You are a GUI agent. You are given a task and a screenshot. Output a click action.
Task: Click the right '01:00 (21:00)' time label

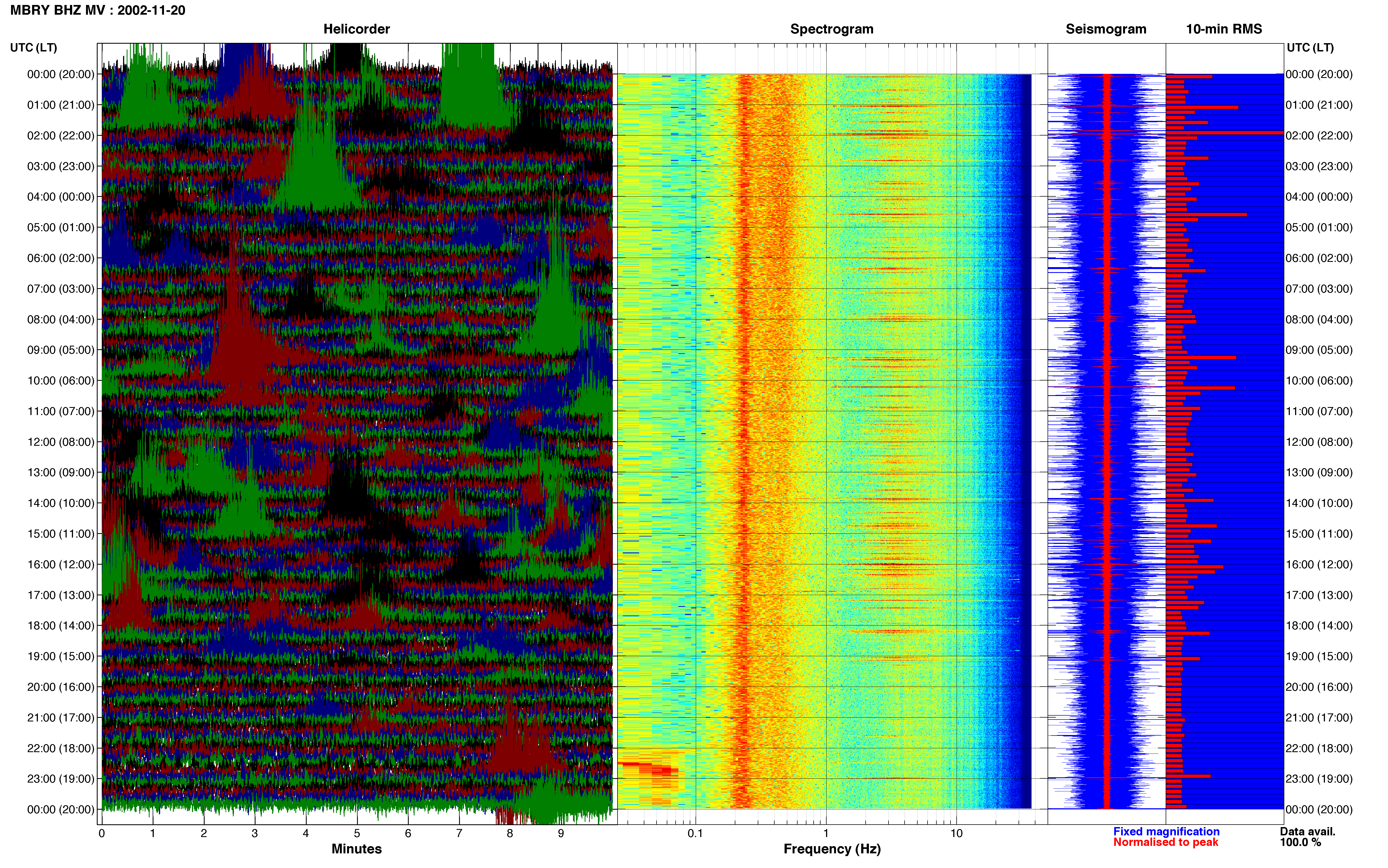pyautogui.click(x=1319, y=105)
